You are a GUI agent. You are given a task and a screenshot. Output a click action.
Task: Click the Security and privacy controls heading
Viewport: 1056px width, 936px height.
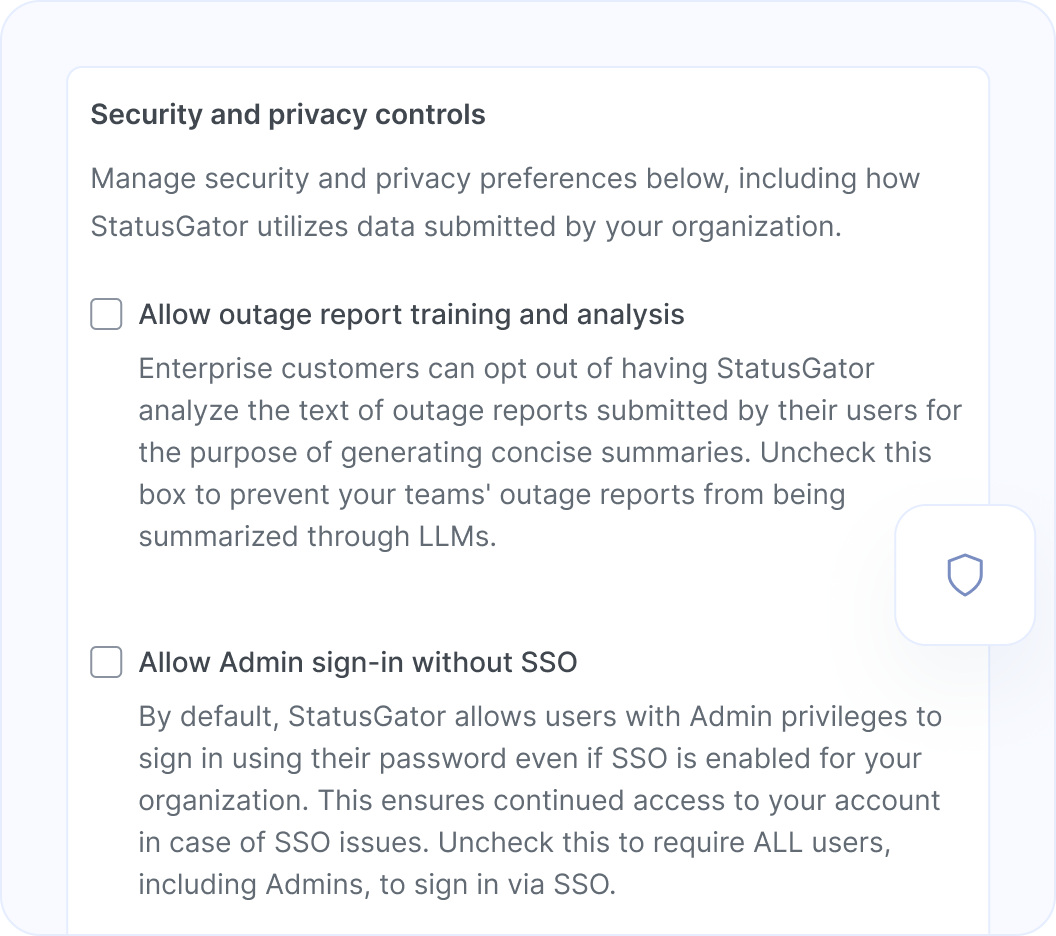287,114
